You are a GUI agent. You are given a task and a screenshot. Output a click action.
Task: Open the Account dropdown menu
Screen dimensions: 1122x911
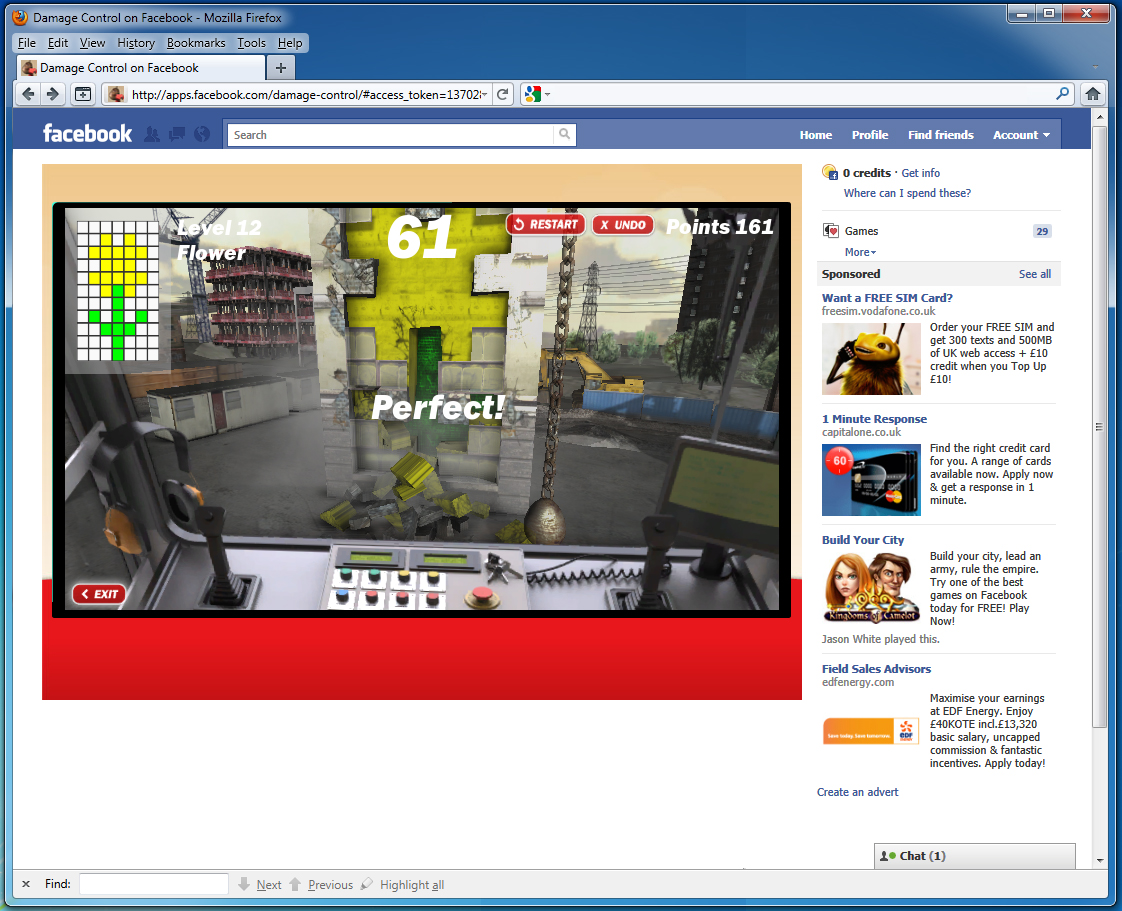click(x=1021, y=135)
